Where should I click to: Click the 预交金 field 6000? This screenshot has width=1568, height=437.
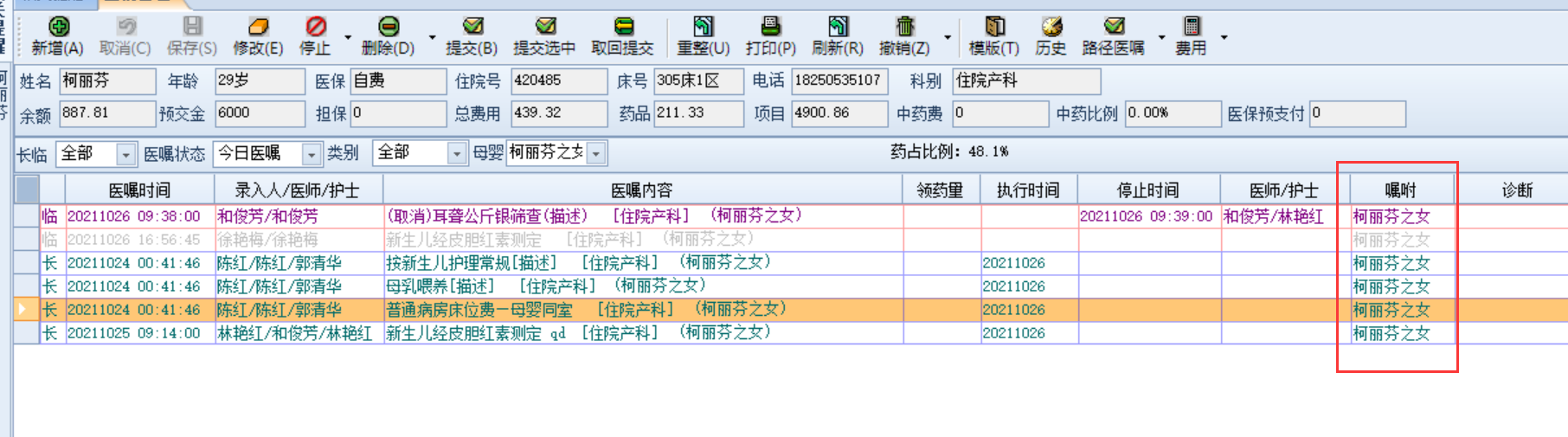tap(260, 113)
